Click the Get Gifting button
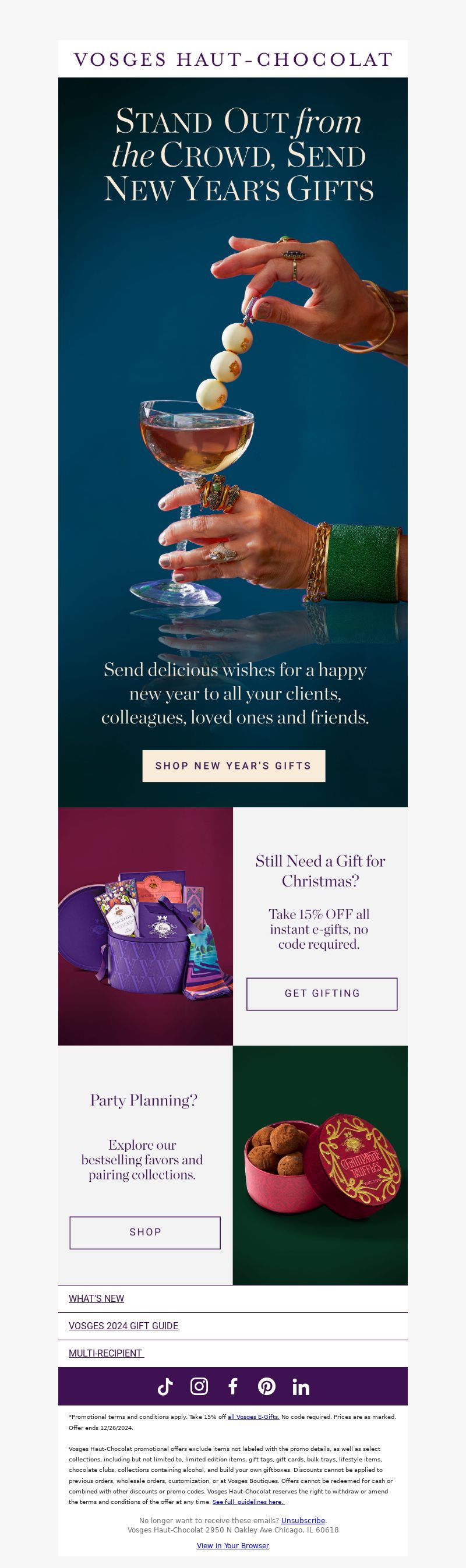 (x=322, y=993)
